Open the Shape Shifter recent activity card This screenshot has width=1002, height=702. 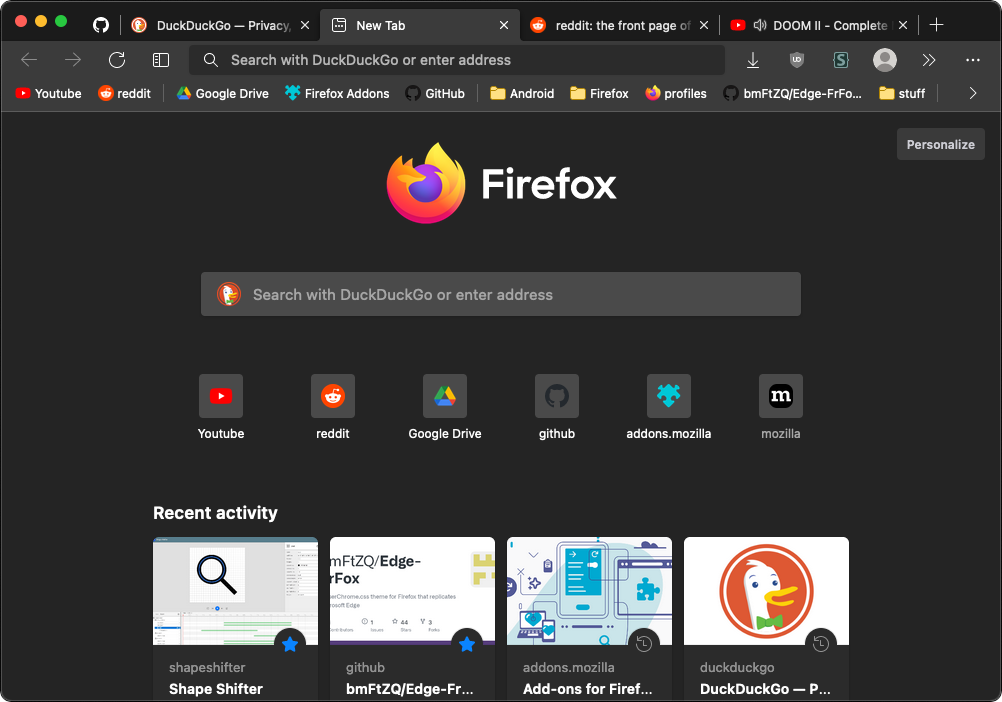235,618
